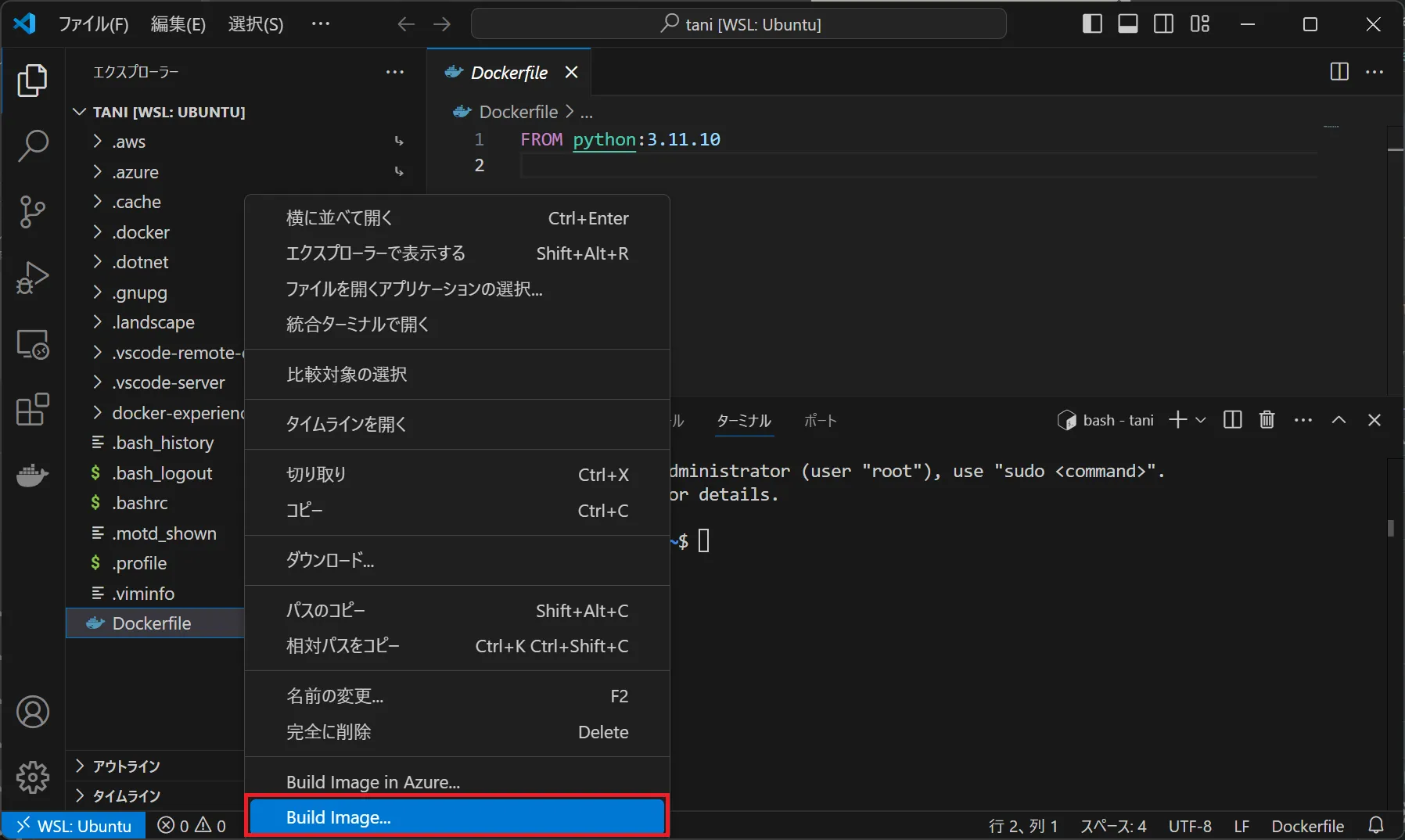Toggle the secondary sidebar
Viewport: 1405px width, 840px height.
tap(1164, 23)
